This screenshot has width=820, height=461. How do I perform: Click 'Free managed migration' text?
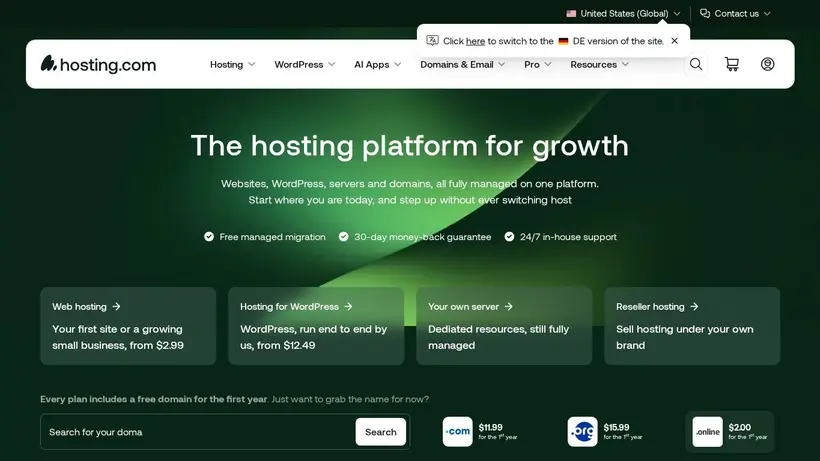272,237
